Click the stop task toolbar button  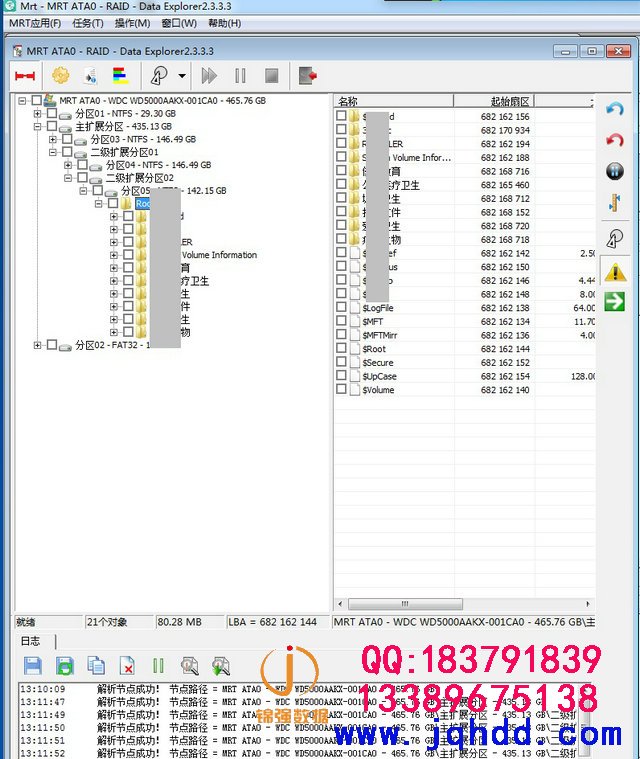(x=272, y=76)
